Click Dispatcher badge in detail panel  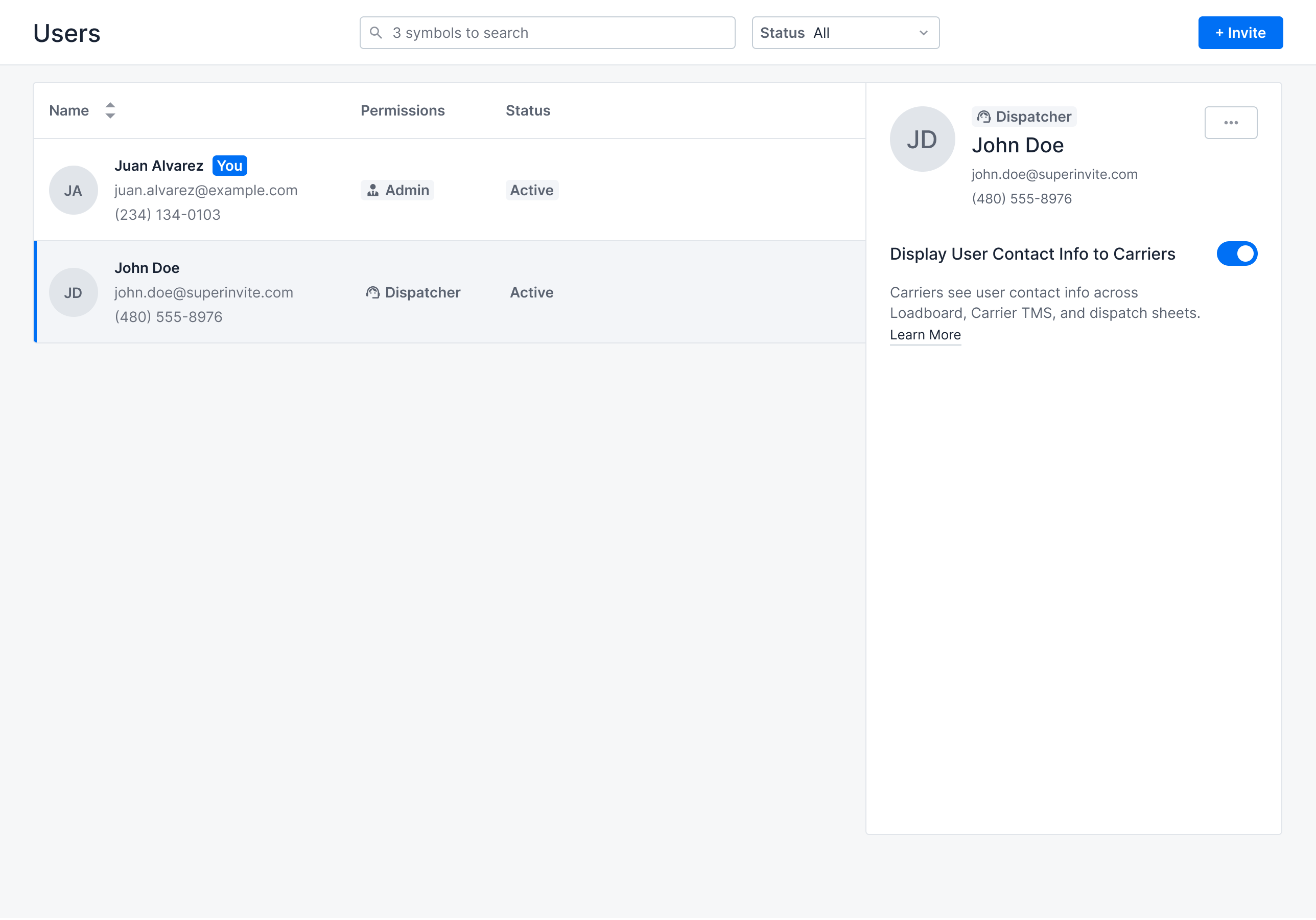click(1024, 117)
